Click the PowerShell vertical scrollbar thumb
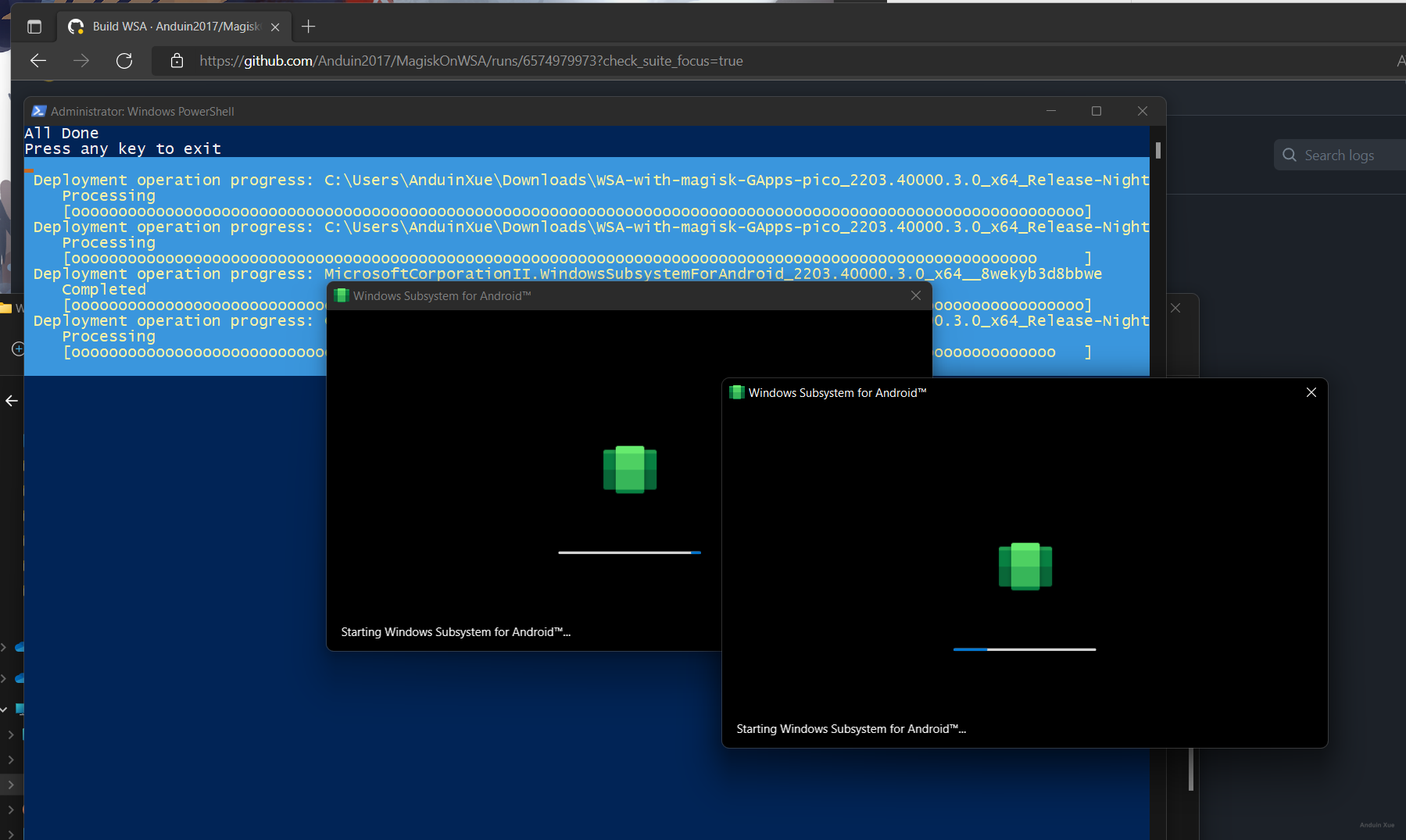This screenshot has width=1406, height=840. click(1158, 151)
